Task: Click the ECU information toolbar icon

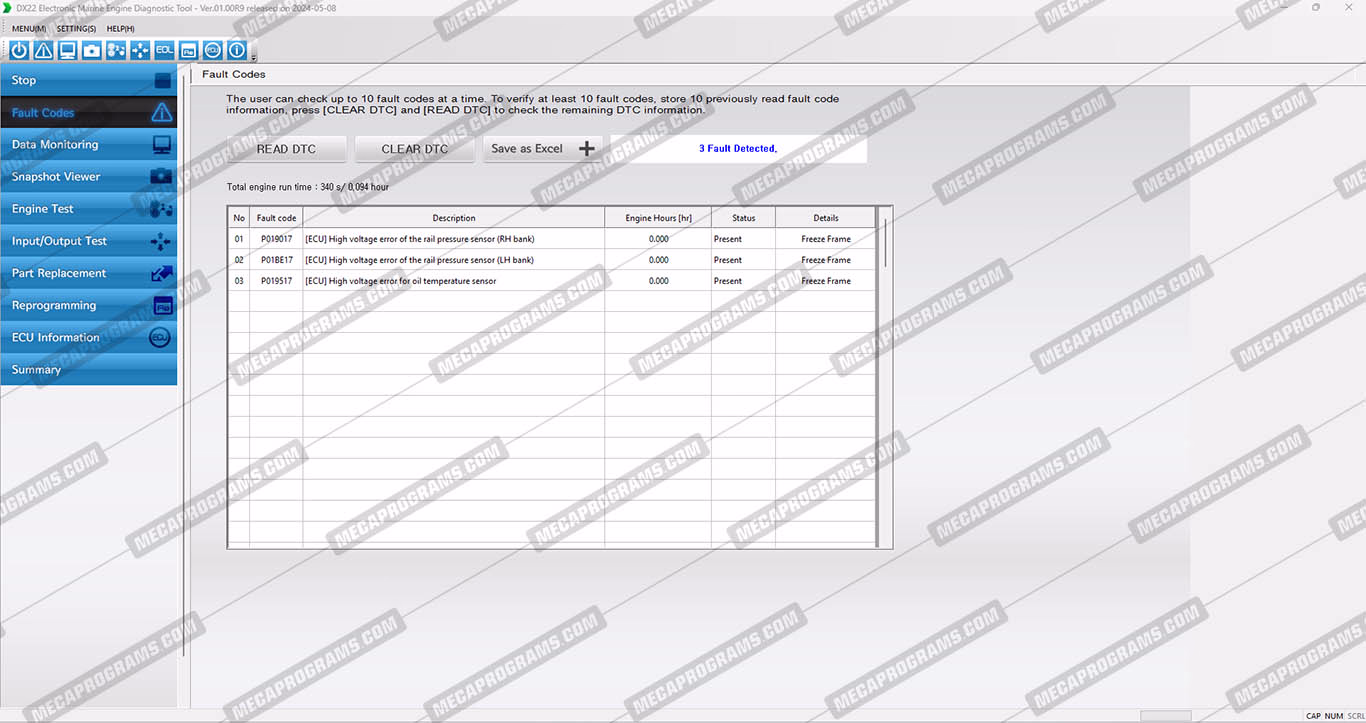Action: pyautogui.click(x=213, y=50)
